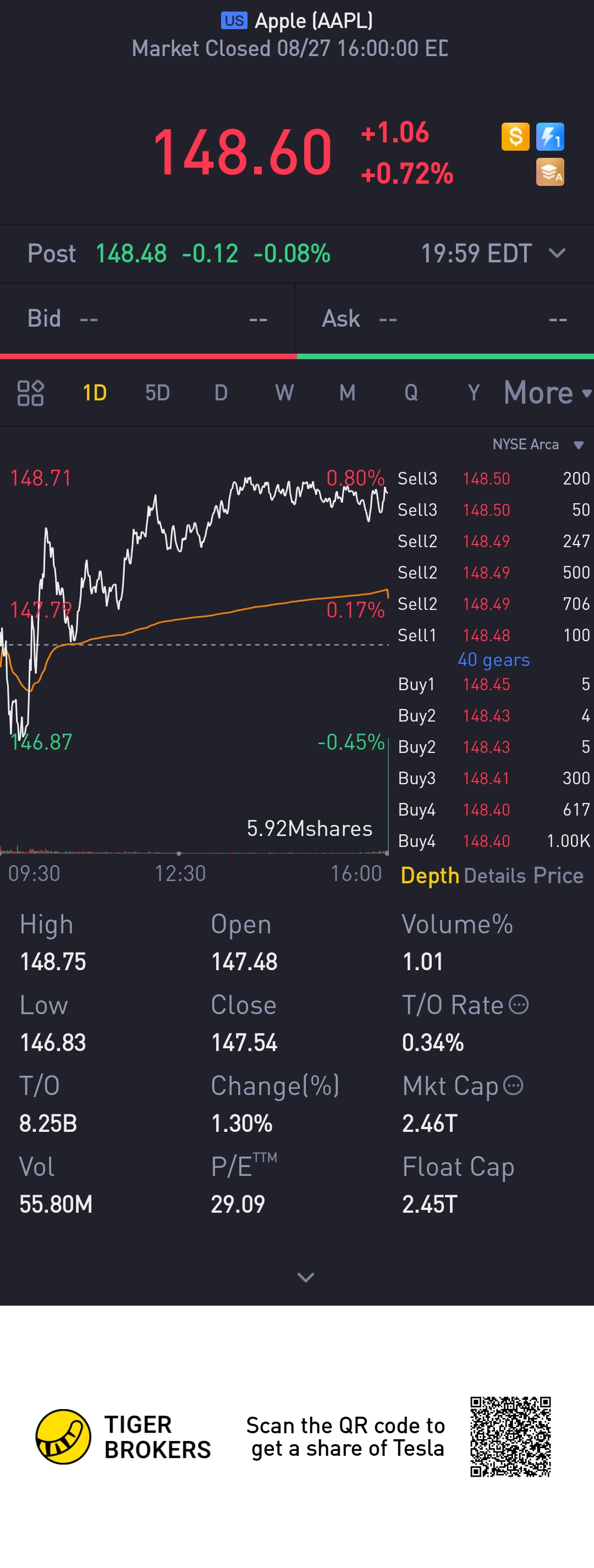Tap Scan the QR code promo text
This screenshot has width=594, height=1568.
click(x=346, y=1437)
